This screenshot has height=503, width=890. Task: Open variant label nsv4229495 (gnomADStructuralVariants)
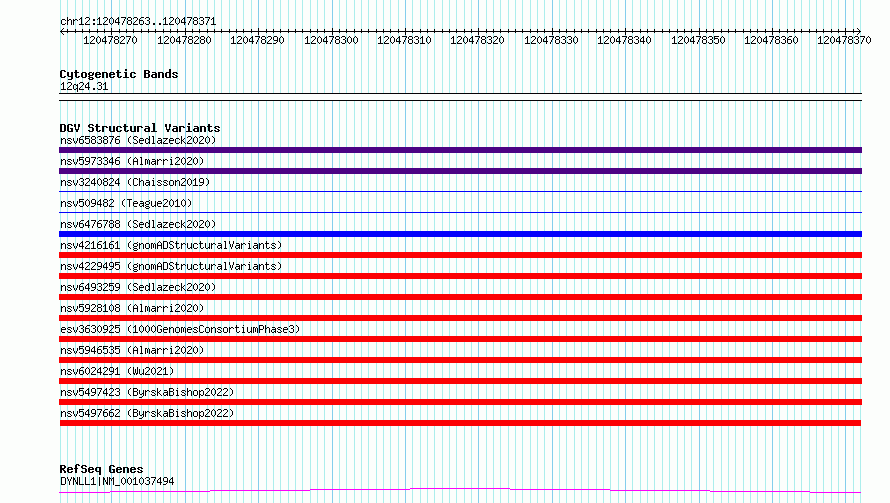[171, 266]
